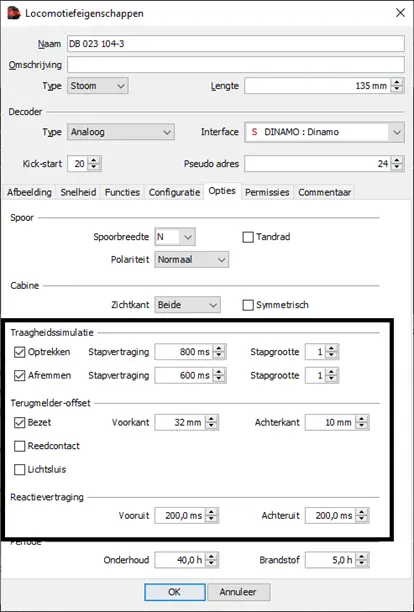The height and width of the screenshot is (612, 414).
Task: Enable the Tandrad checkbox
Action: pos(248,237)
